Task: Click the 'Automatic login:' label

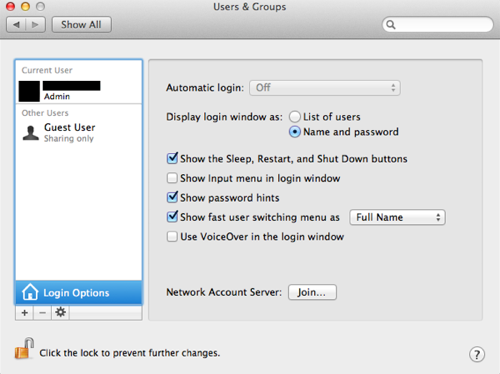Action: (205, 88)
